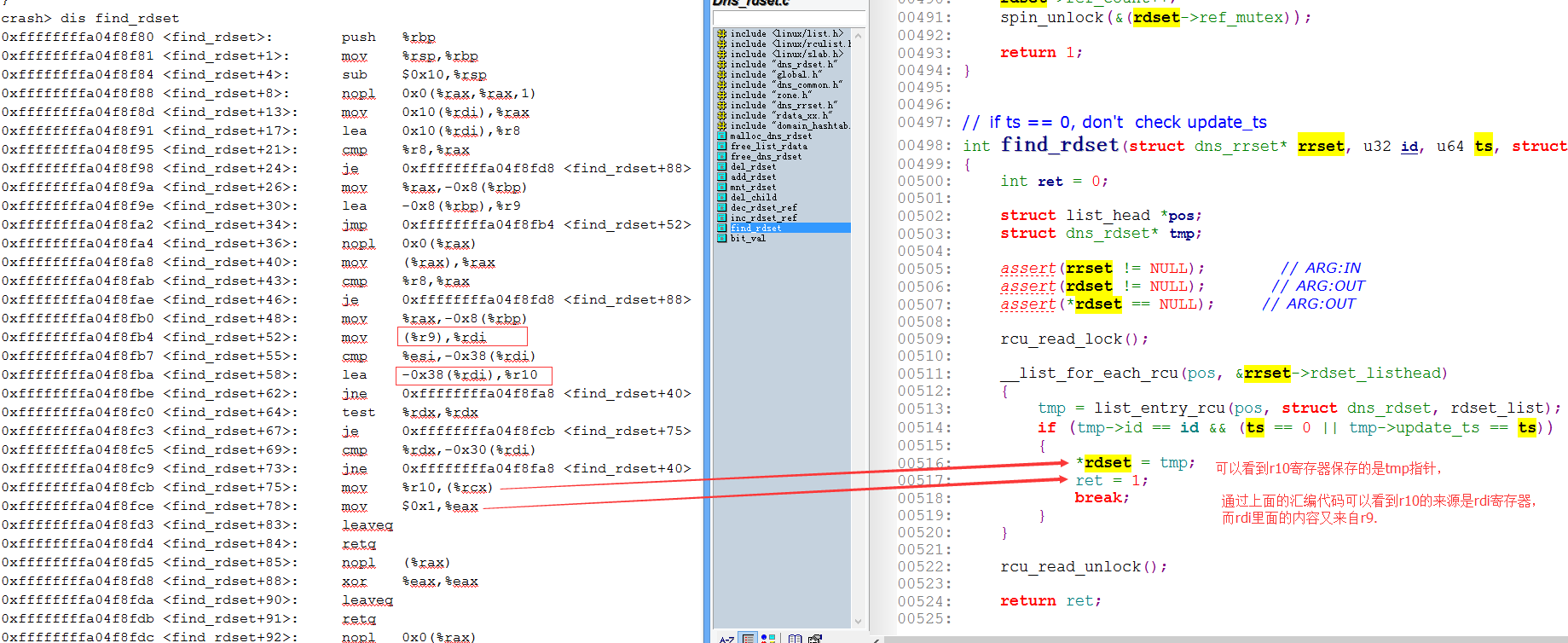This screenshot has height=643, width=1568.
Task: Click the 'return ret;' statement on line 00524
Action: 1050,601
